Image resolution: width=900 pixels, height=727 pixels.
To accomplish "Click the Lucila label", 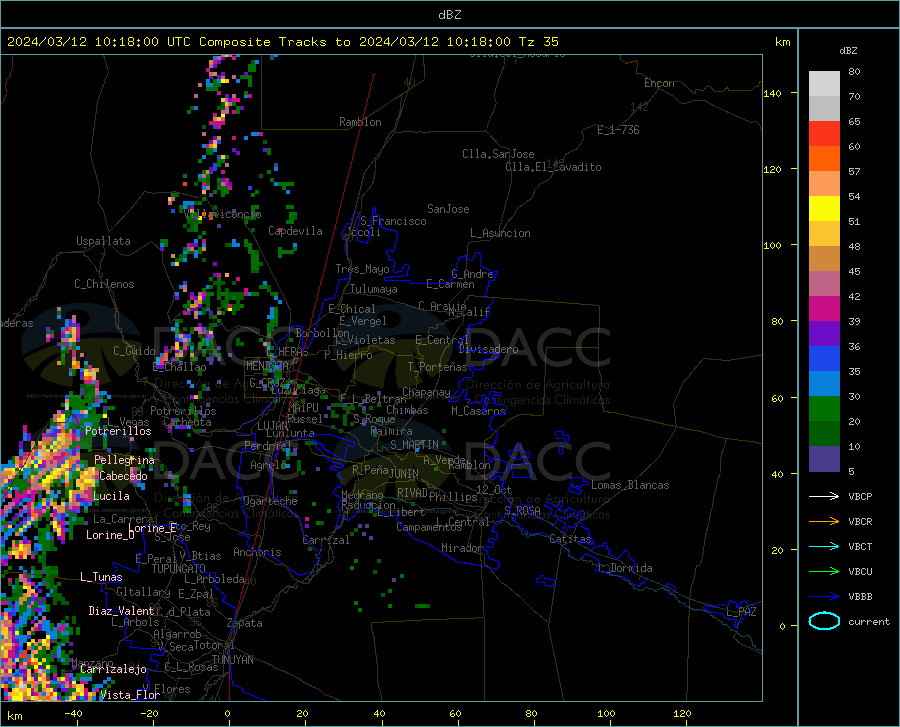I will point(111,496).
